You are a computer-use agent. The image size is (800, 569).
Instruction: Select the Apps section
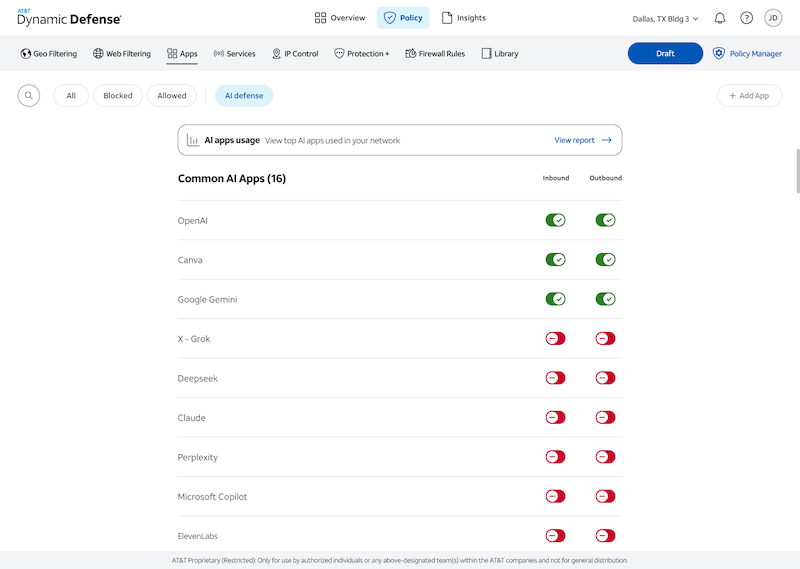pyautogui.click(x=182, y=54)
